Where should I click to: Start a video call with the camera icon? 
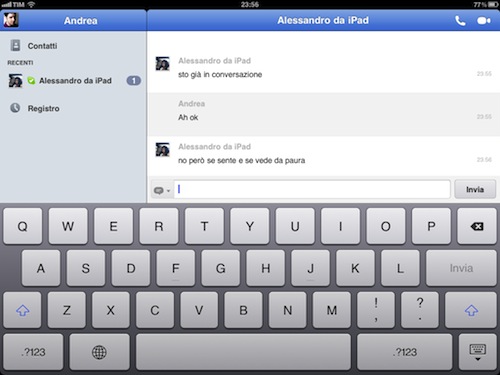(x=484, y=21)
